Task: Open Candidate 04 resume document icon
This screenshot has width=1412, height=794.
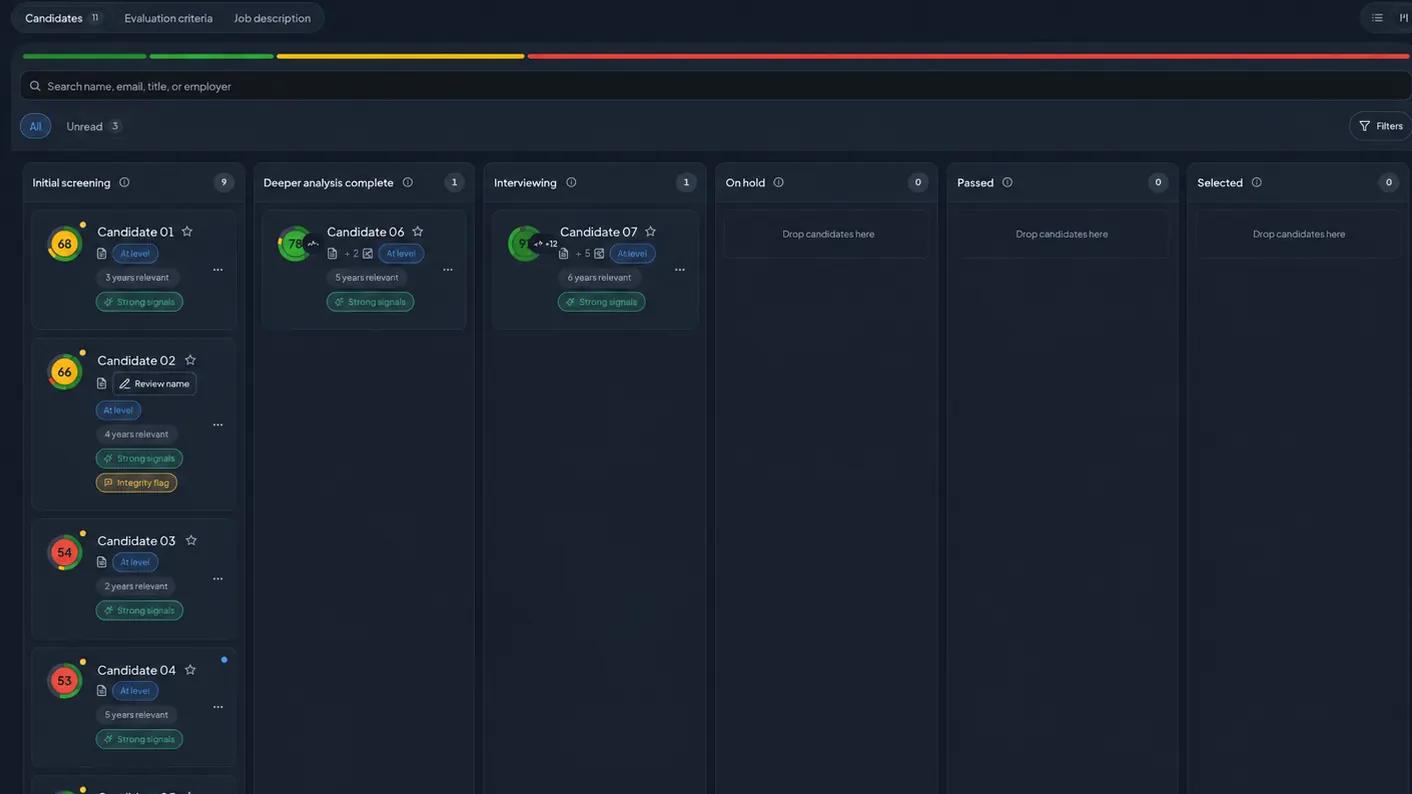Action: [102, 690]
